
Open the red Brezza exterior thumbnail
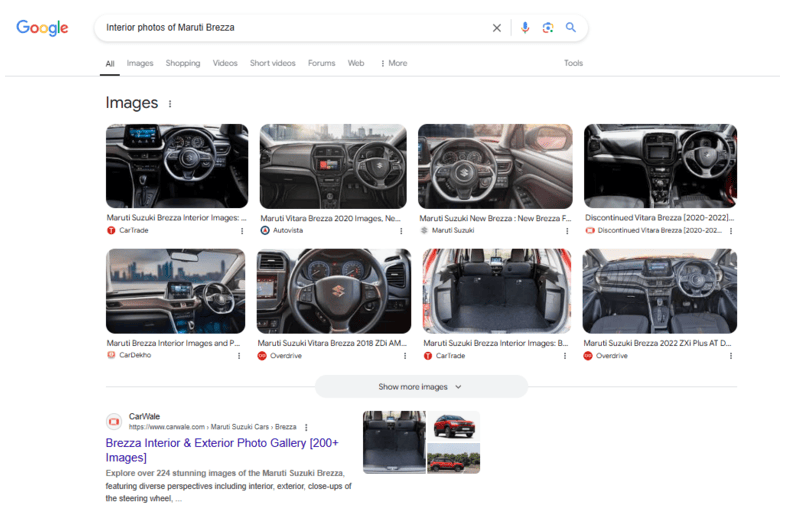[x=454, y=425]
